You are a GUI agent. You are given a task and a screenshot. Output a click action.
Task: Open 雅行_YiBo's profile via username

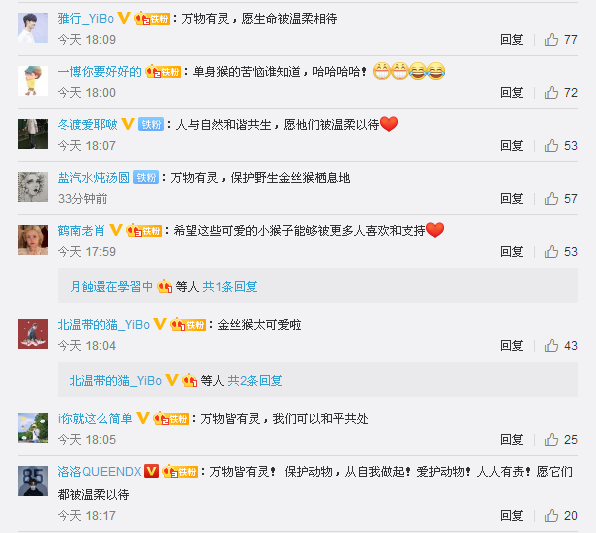[x=86, y=18]
